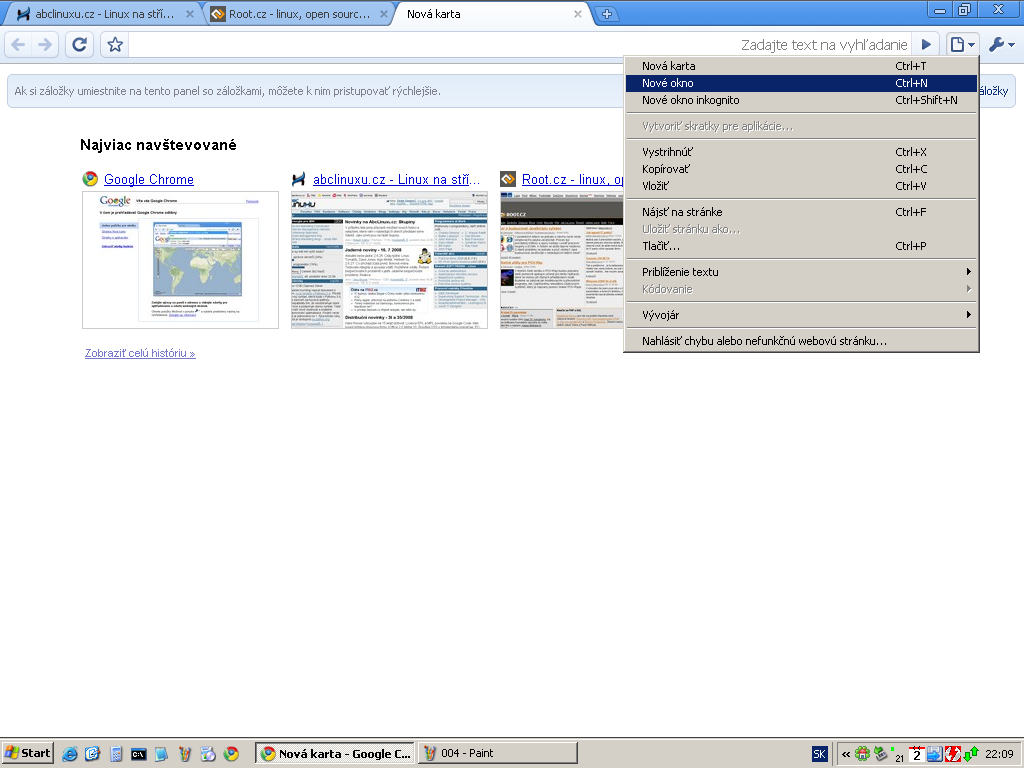Open the Google Chrome page thumbnail
This screenshot has width=1024, height=768.
coord(180,260)
